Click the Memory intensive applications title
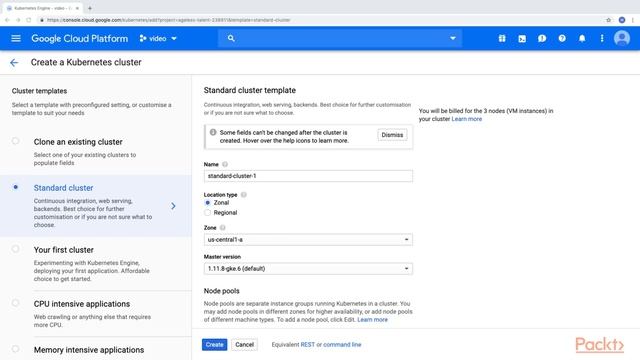 click(89, 350)
